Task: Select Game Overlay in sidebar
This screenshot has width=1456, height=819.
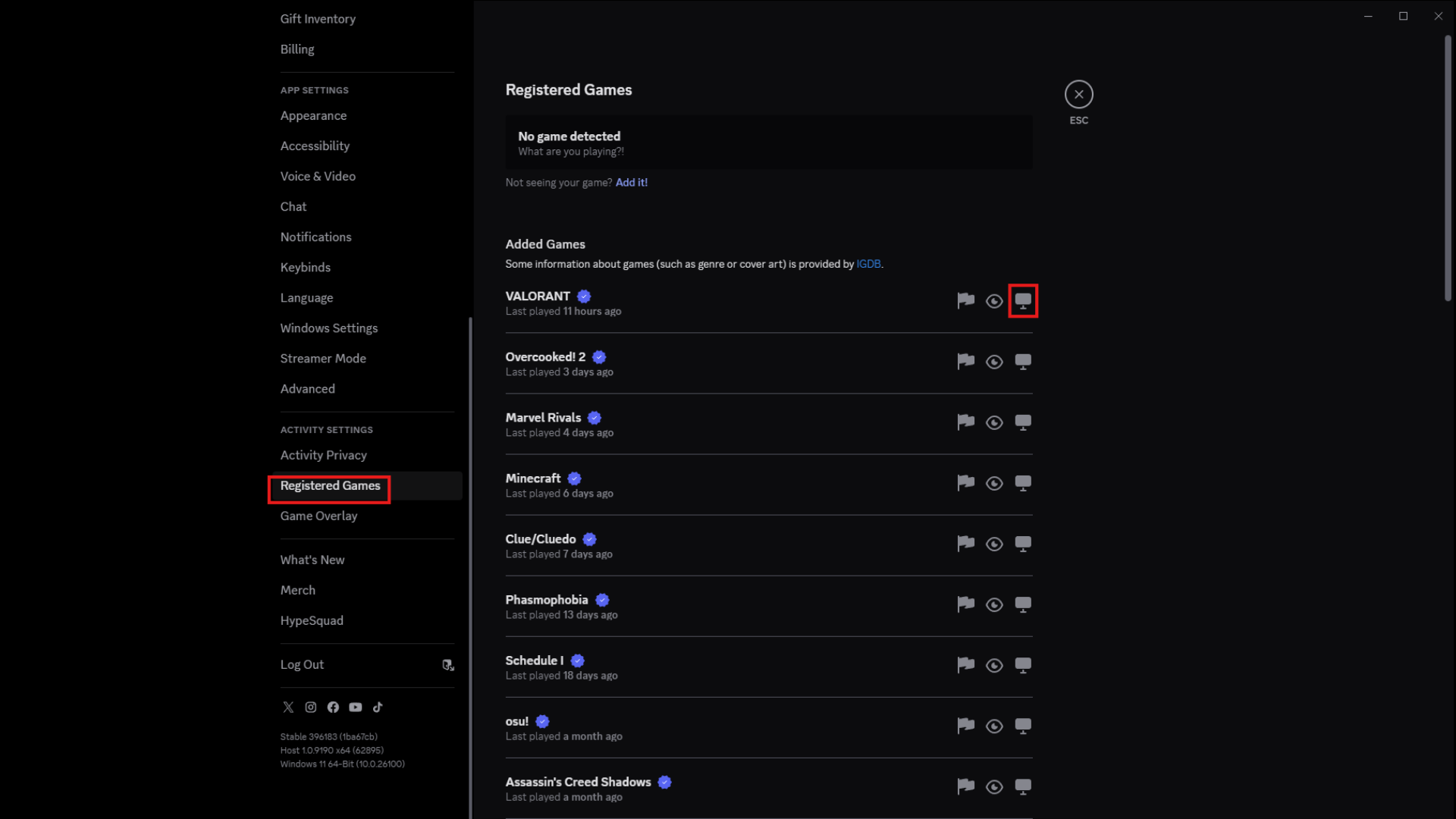Action: (318, 516)
